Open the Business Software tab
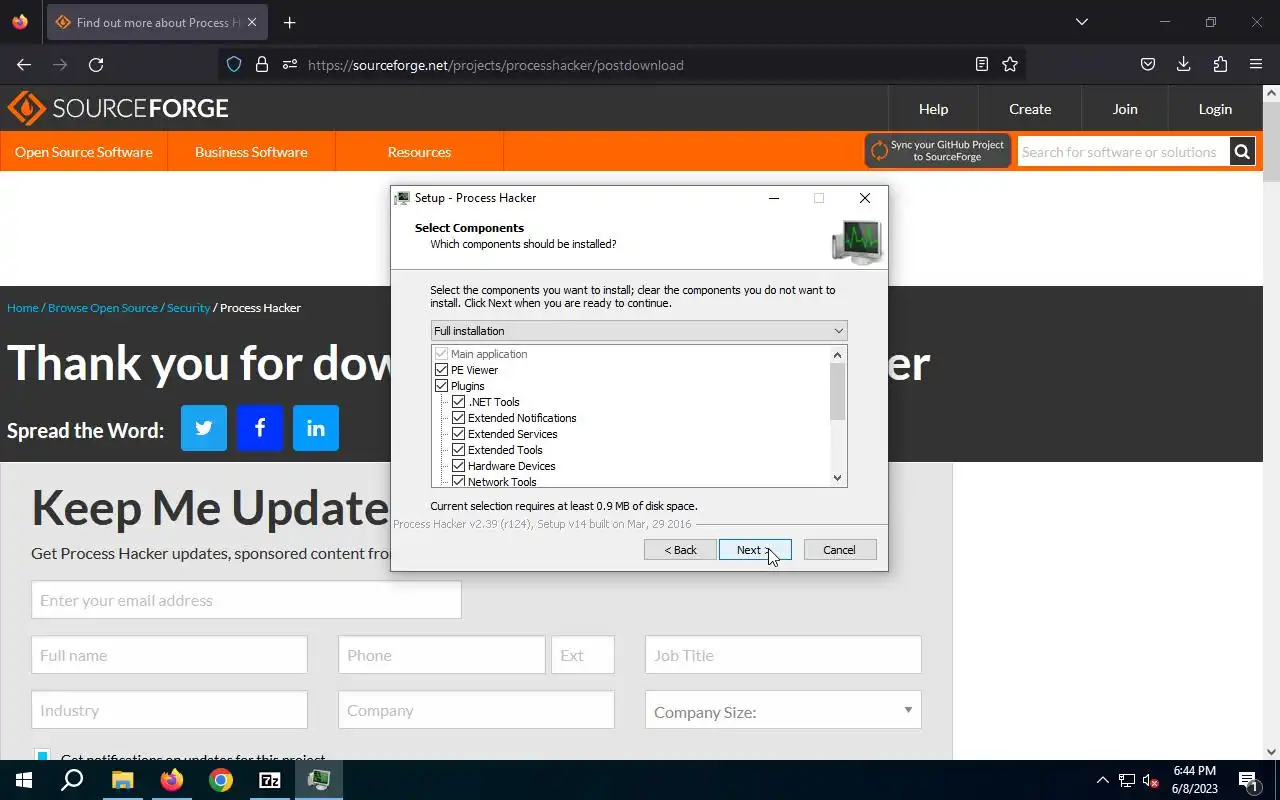Image resolution: width=1280 pixels, height=800 pixels. (251, 152)
